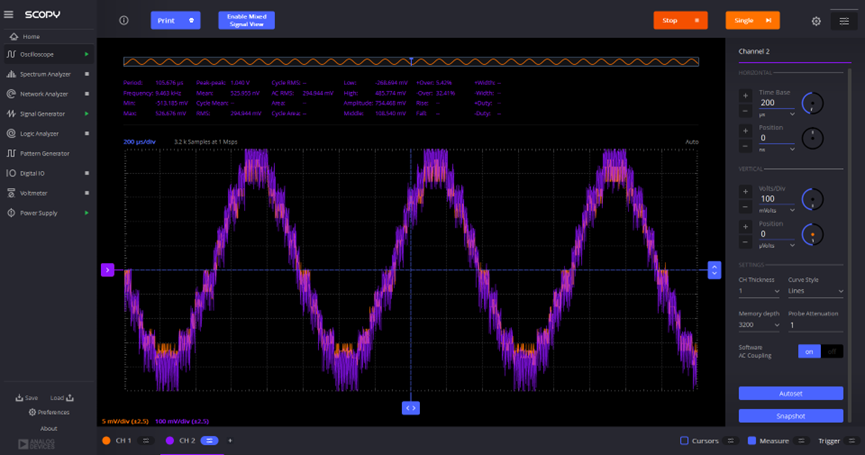This screenshot has height=455, width=865.
Task: Click the Save session button
Action: tap(26, 398)
